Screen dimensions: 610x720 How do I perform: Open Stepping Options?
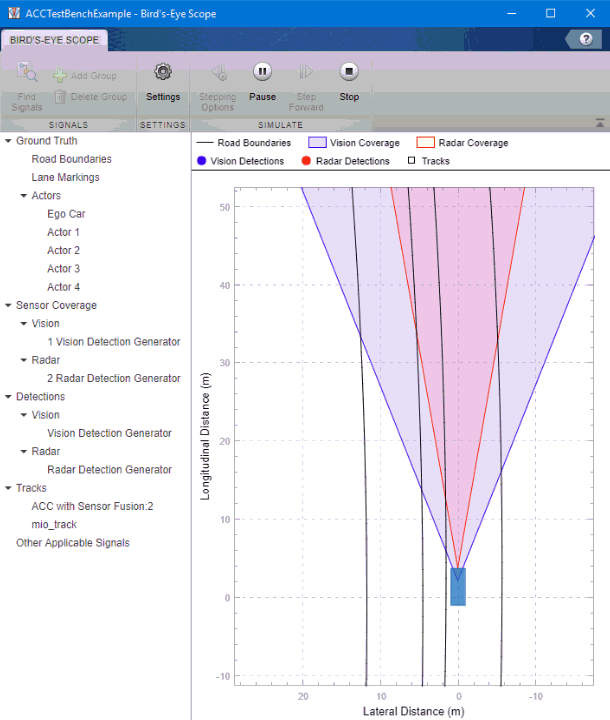(217, 72)
